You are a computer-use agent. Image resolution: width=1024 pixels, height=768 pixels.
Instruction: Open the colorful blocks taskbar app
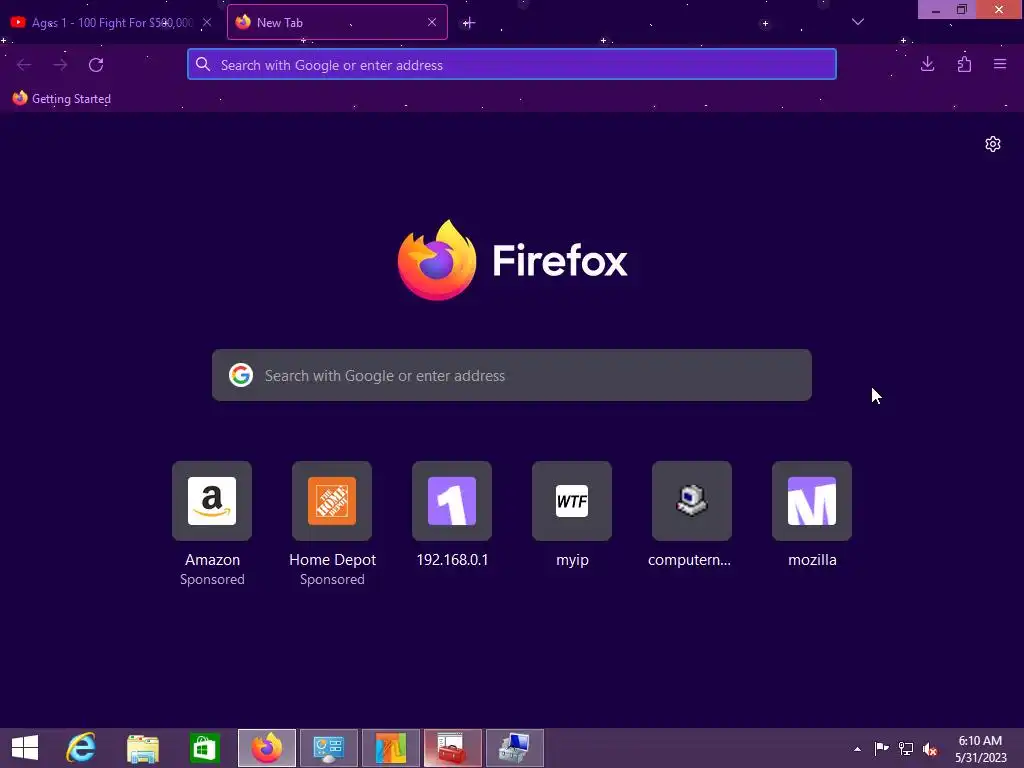[391, 748]
